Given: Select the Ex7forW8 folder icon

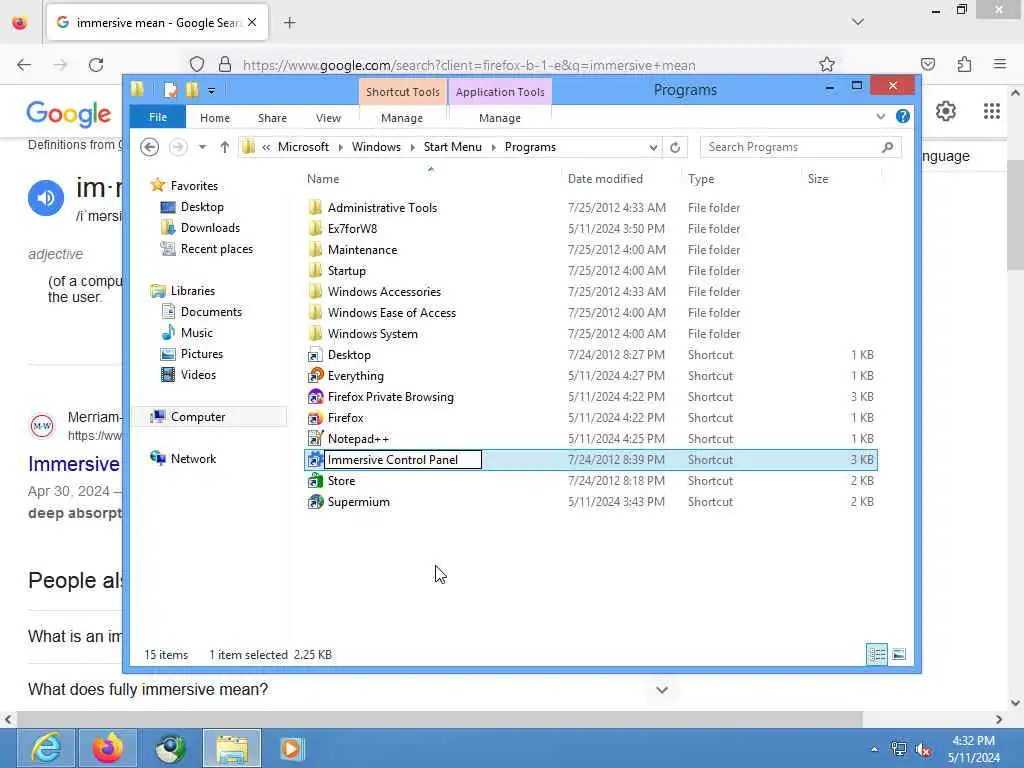Looking at the screenshot, I should 315,229.
